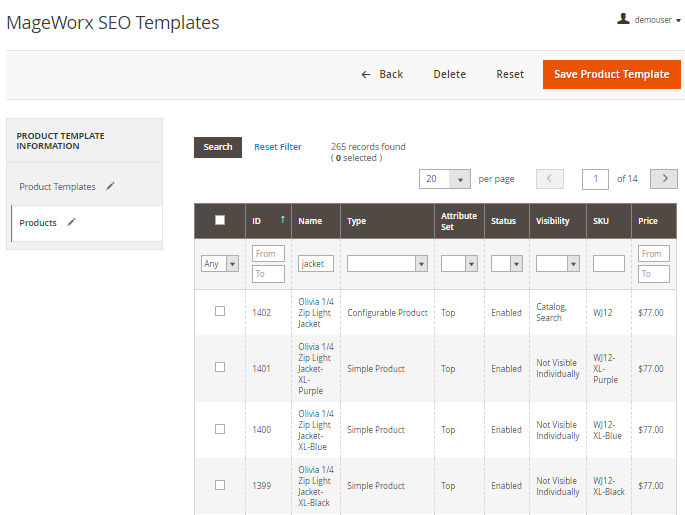The image size is (685, 515).
Task: Click pencil icon beside Products tab
Action: point(71,222)
